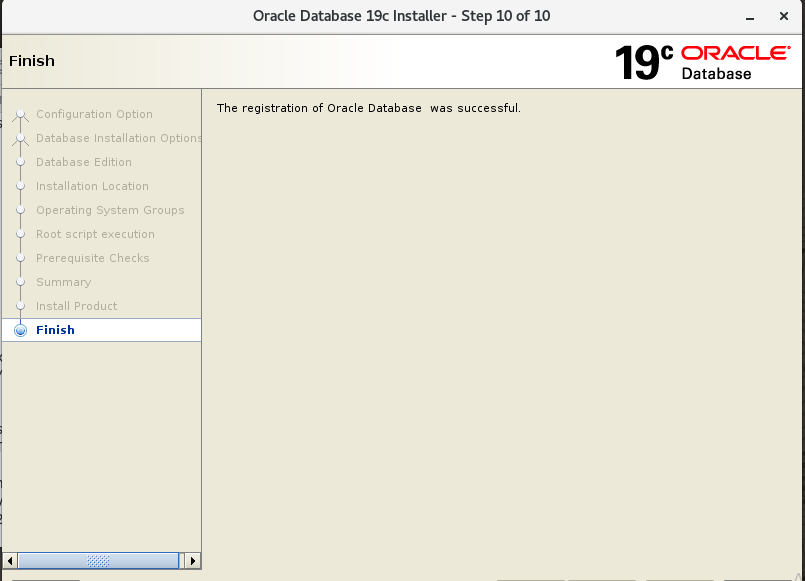The height and width of the screenshot is (581, 805).
Task: Click the Install Product step bullet
Action: pyautogui.click(x=21, y=306)
